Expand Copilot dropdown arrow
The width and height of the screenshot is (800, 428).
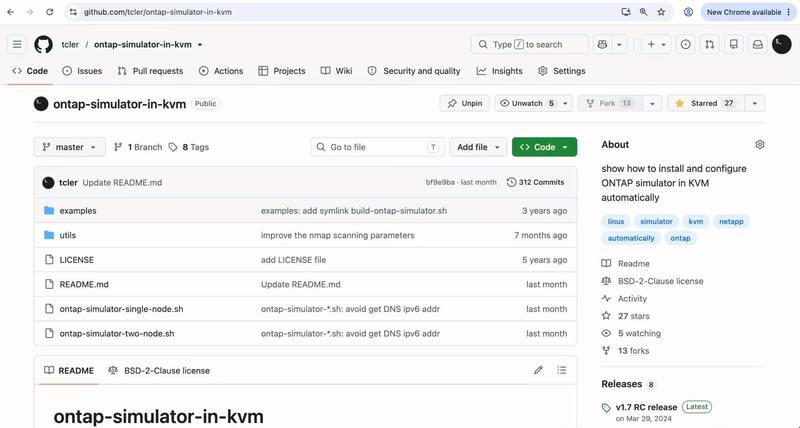tap(619, 44)
